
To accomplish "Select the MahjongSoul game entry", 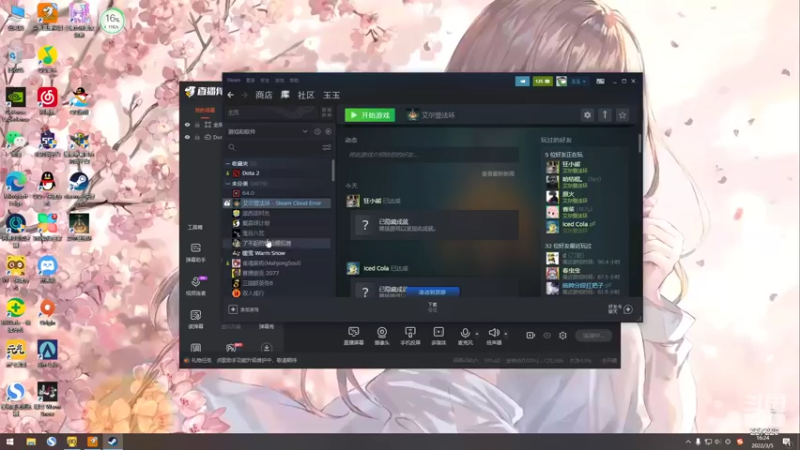I will click(x=271, y=263).
